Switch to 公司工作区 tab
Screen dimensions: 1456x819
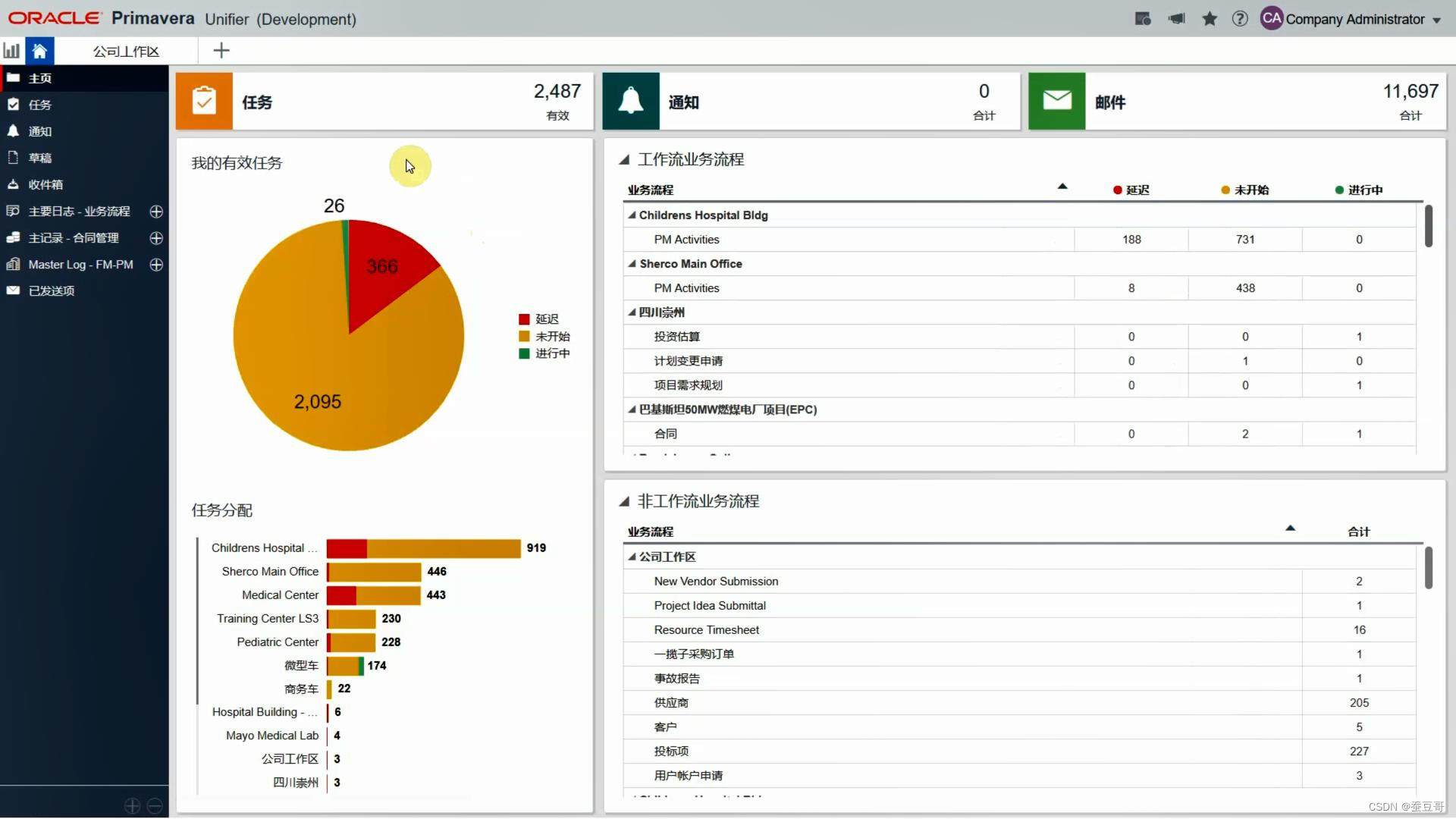point(126,52)
